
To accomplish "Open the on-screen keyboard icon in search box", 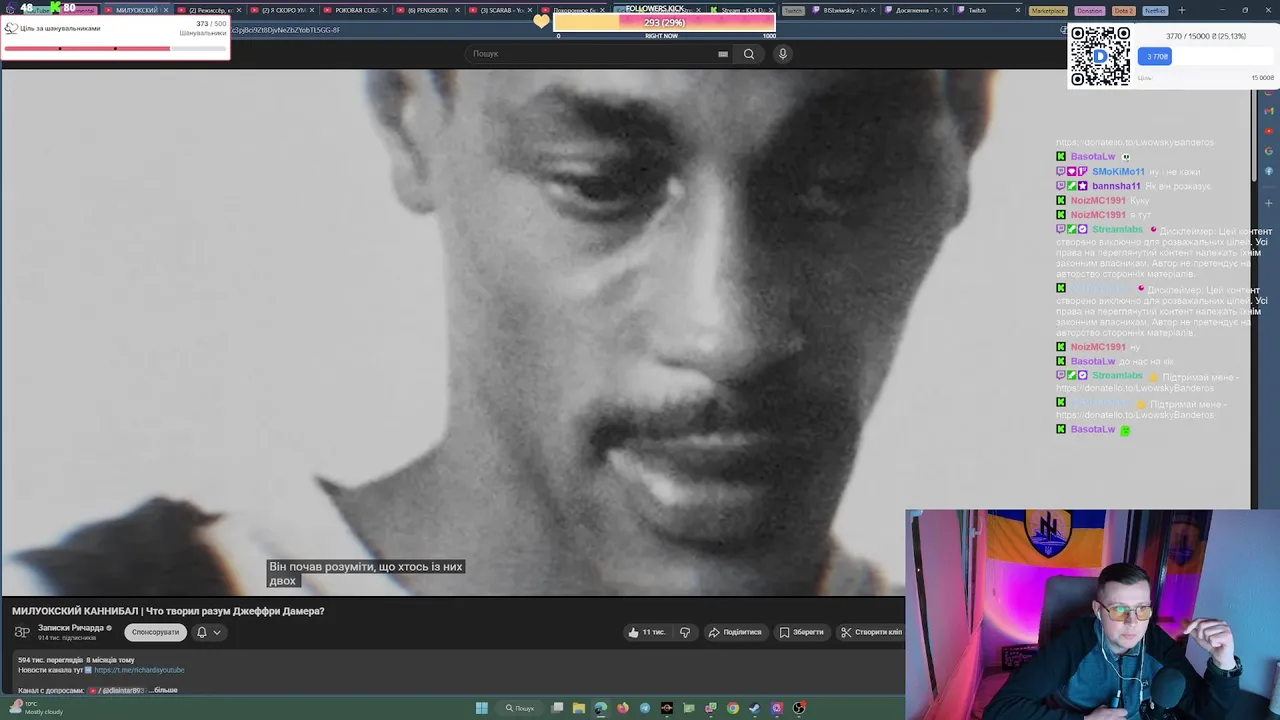I will [723, 54].
